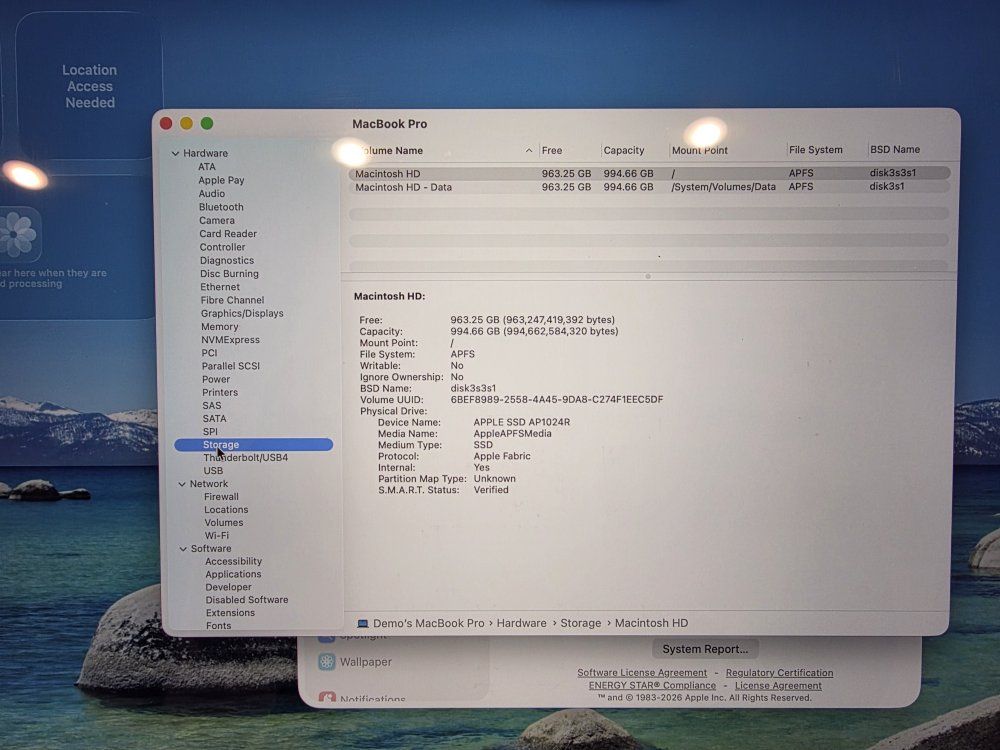Select Graphics/Displays in the sidebar

[242, 313]
